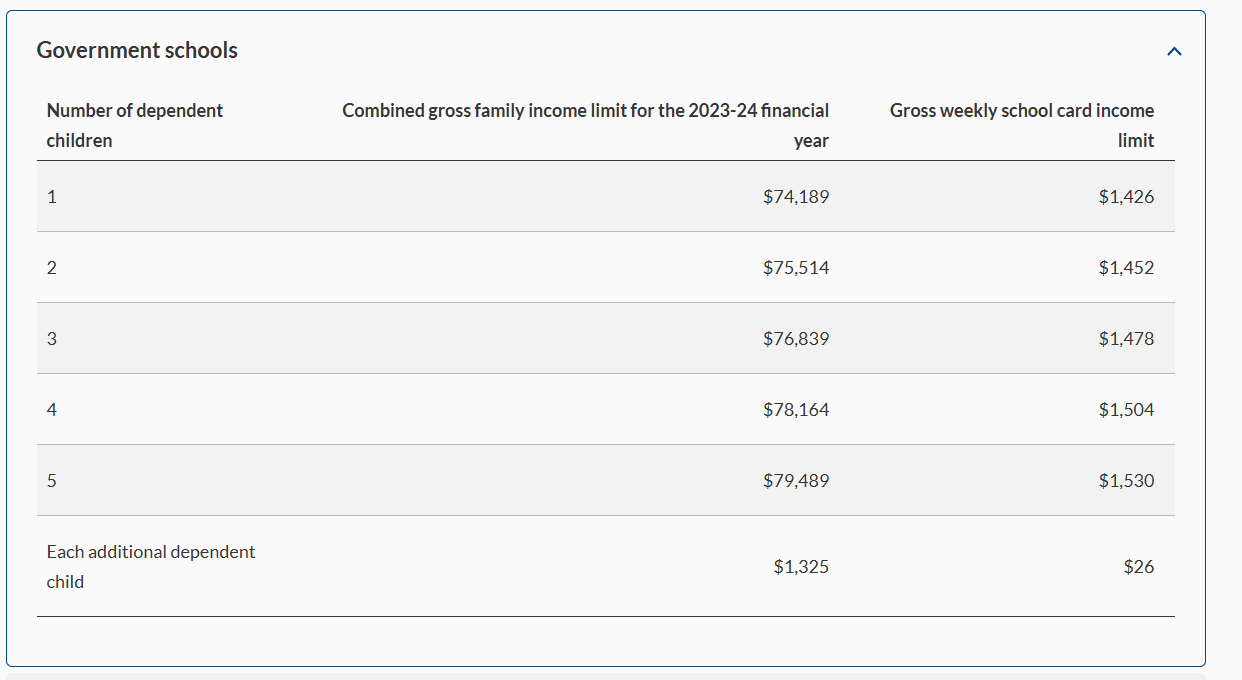Click the row label for 5 children

(52, 481)
